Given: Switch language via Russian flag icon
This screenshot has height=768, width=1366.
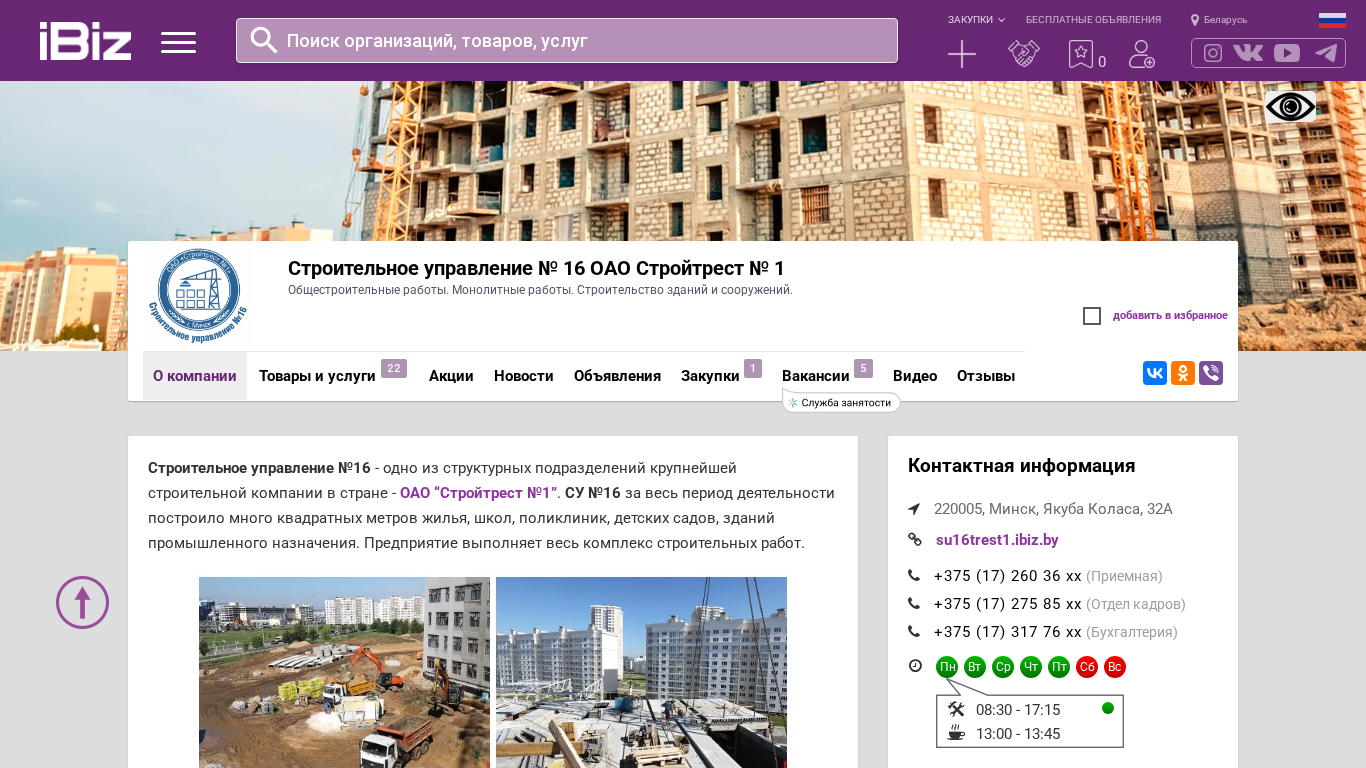Looking at the screenshot, I should point(1332,20).
